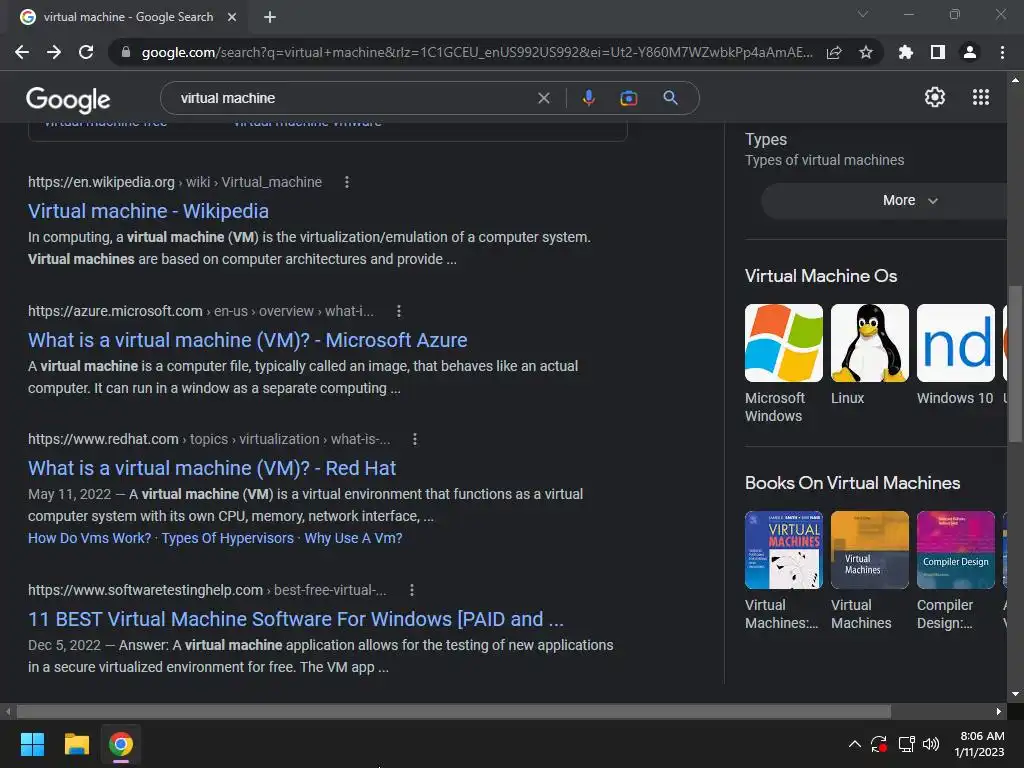The width and height of the screenshot is (1024, 768).
Task: Click the Chrome taskbar icon
Action: pyautogui.click(x=121, y=744)
